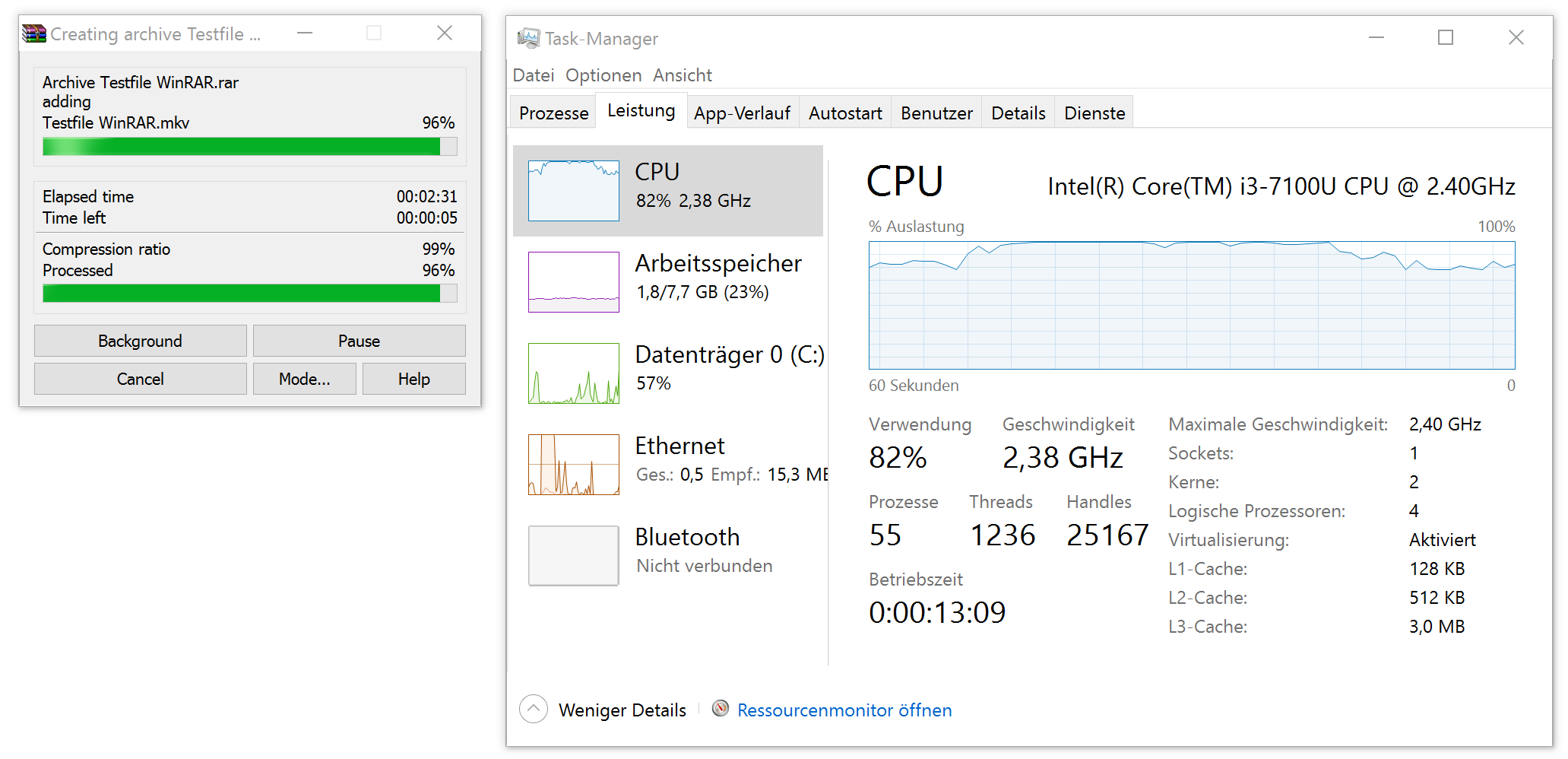Screen dimensions: 1568x759
Task: Click the Elapsed time value 00:02:31
Action: pos(426,196)
